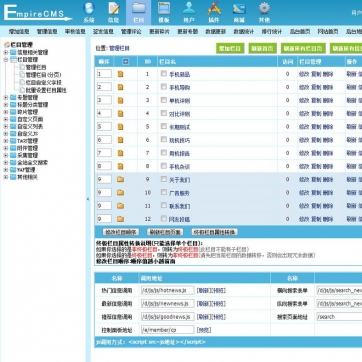
Task: Click the orange page icon in row ID 6
Action: point(120,140)
